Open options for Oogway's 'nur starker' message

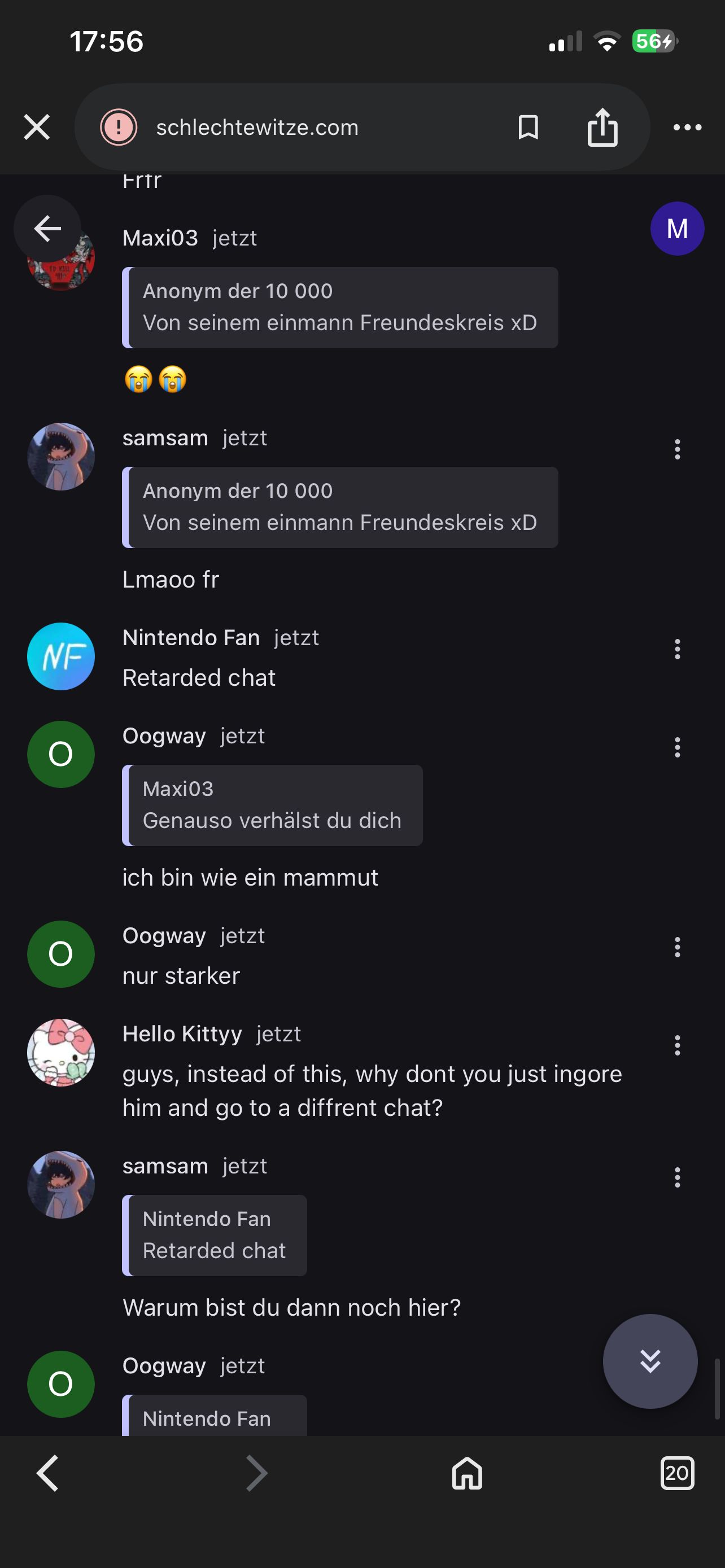pos(677,947)
